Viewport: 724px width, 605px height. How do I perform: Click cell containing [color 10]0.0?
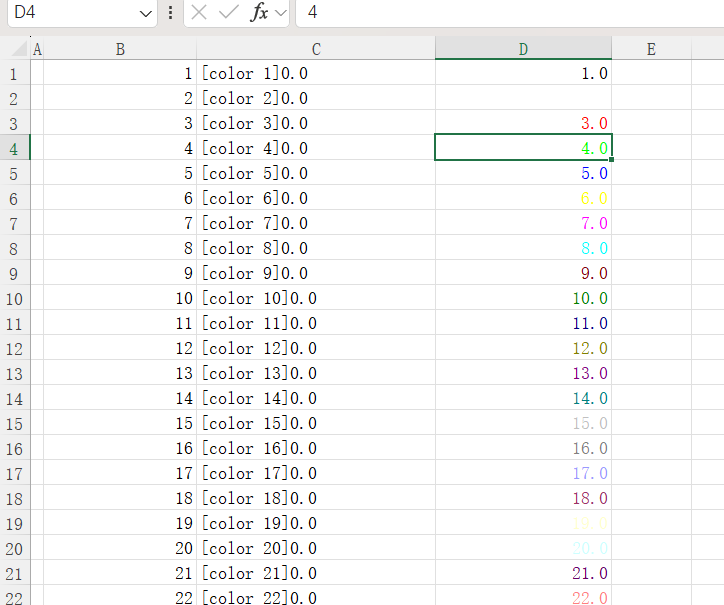click(x=316, y=298)
